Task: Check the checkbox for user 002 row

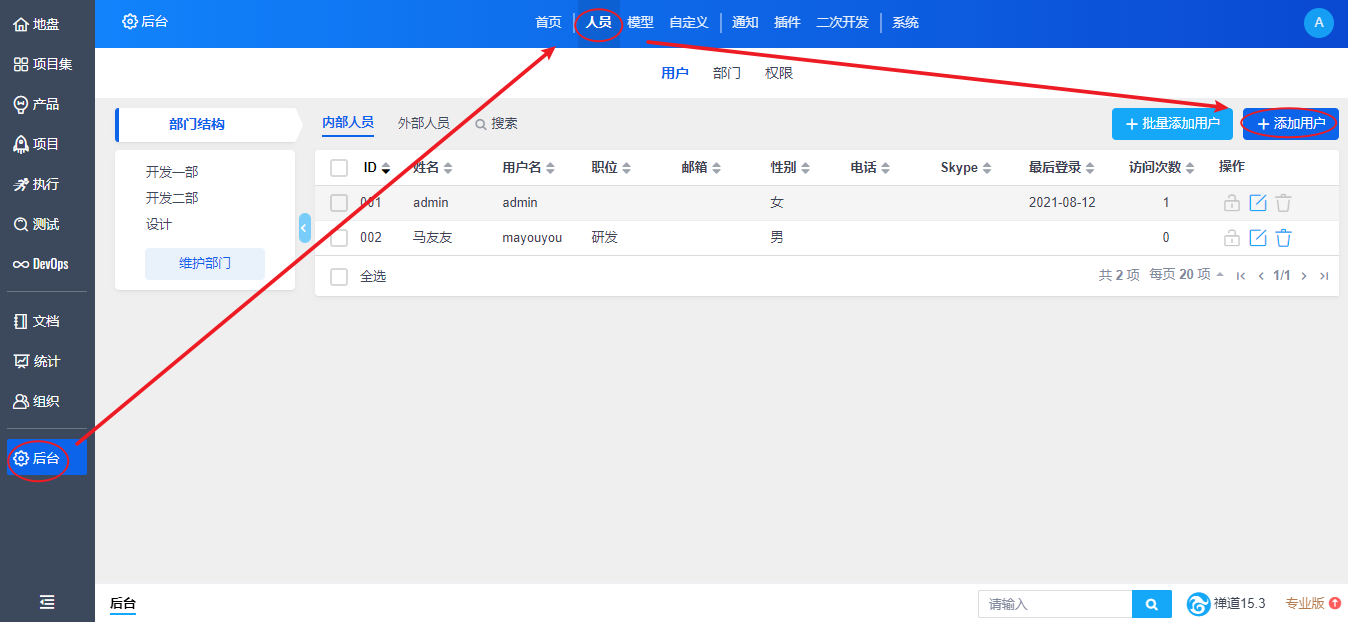Action: click(x=339, y=238)
